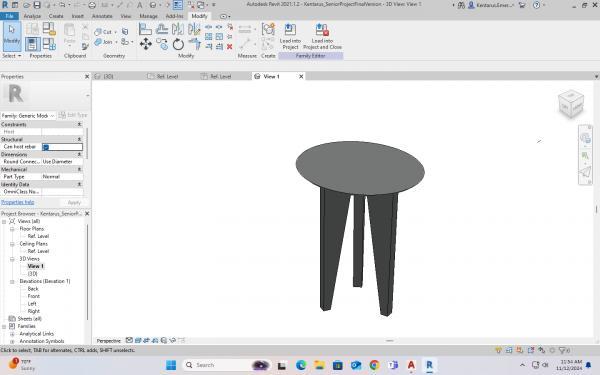Select the Rotate tool
The image size is (600, 375).
click(x=178, y=44)
